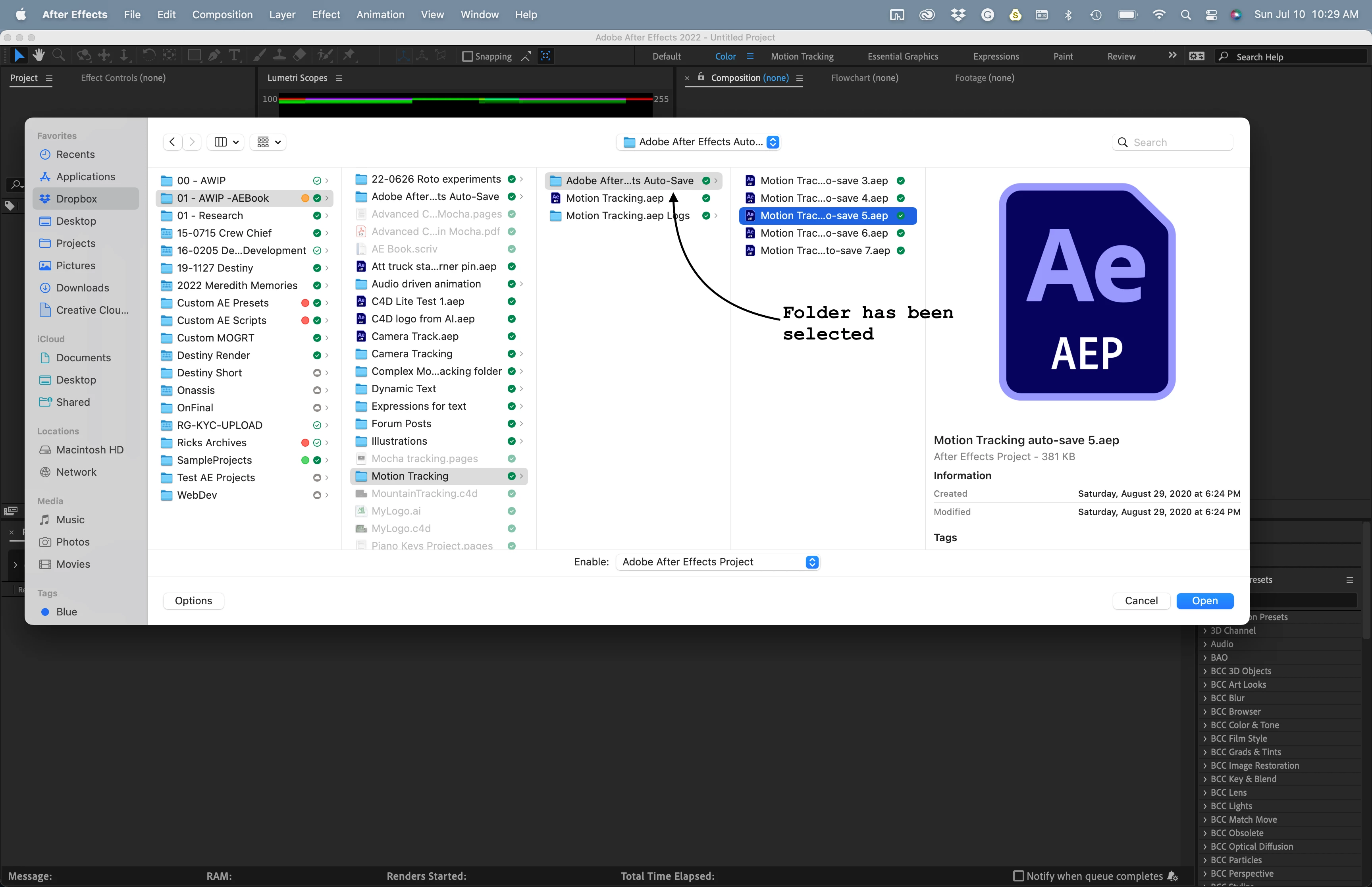Click the Options button
This screenshot has width=1372, height=887.
pos(193,601)
